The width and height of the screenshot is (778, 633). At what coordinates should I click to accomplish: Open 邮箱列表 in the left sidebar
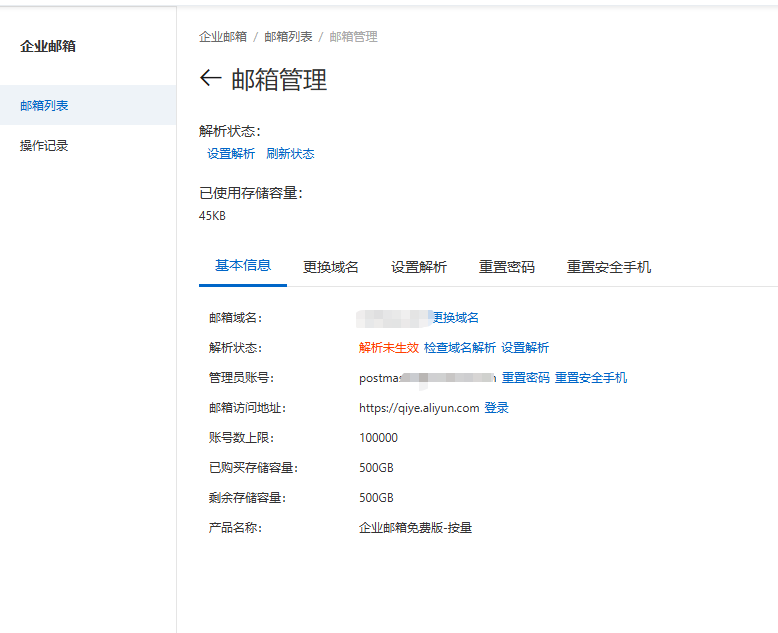tap(44, 106)
